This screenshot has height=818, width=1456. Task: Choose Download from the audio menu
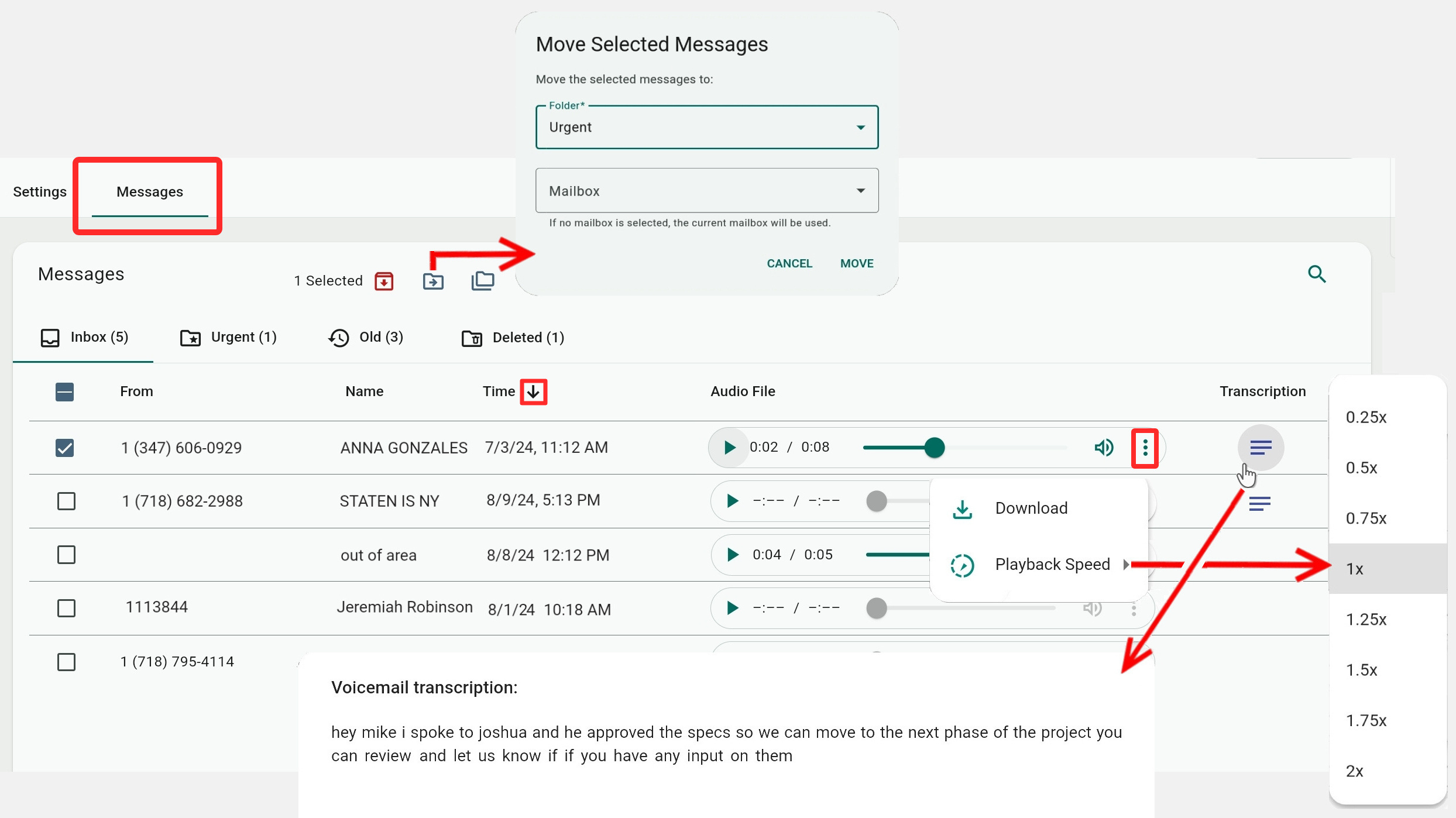coord(1031,508)
